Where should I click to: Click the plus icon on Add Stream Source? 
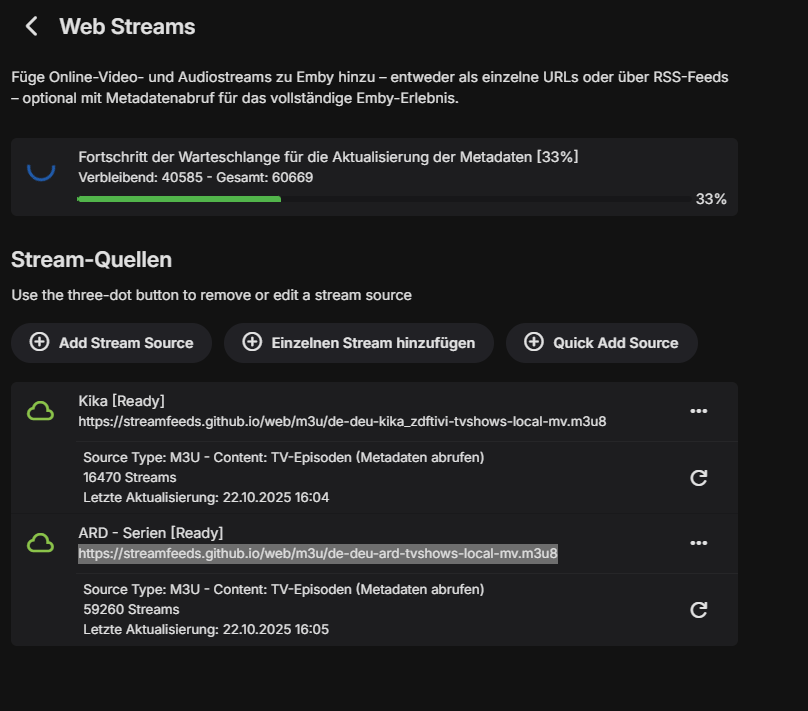[x=39, y=342]
